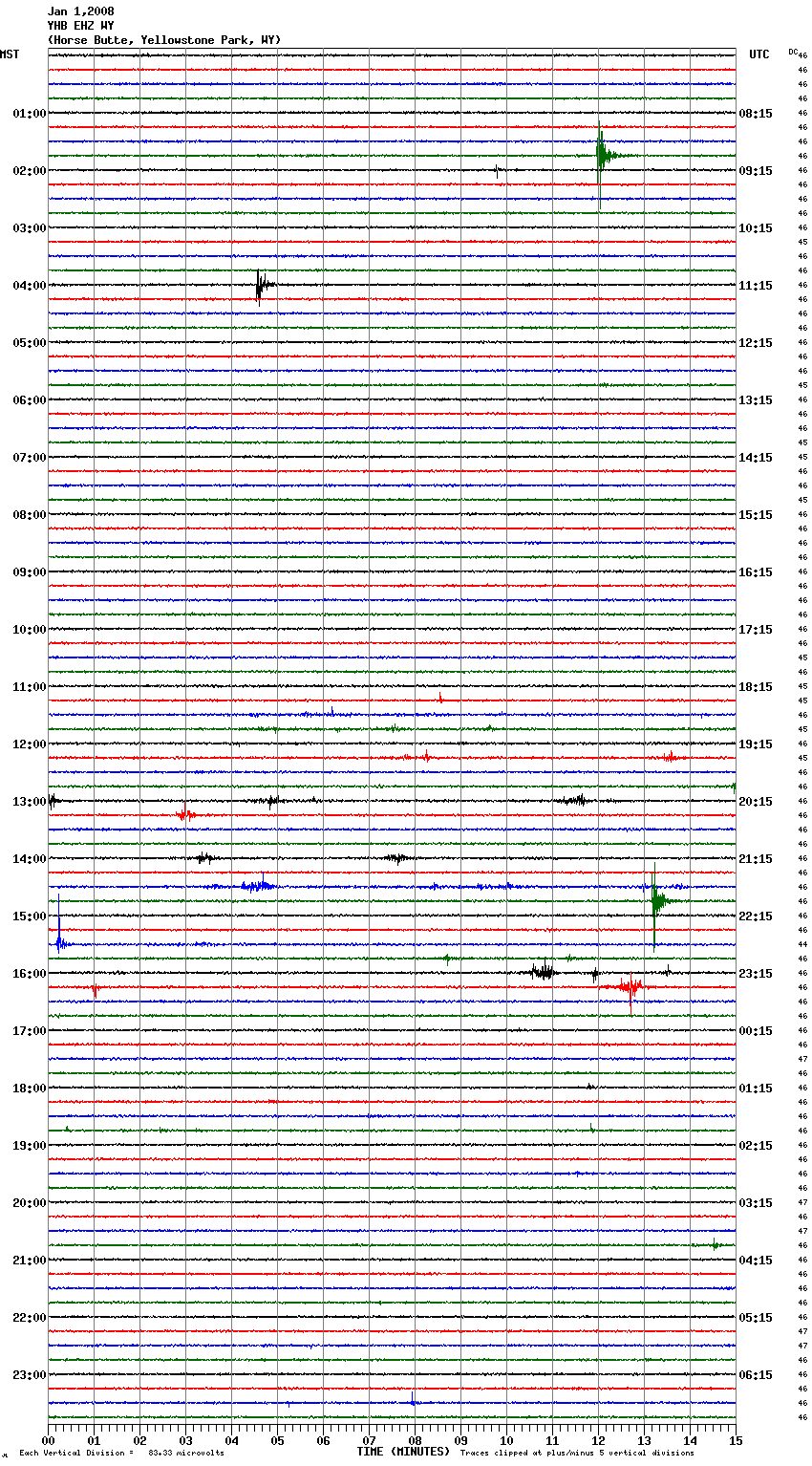Screen dimensions: 812x1466
Task: Select the 11:00 MST row label
Action: (29, 687)
